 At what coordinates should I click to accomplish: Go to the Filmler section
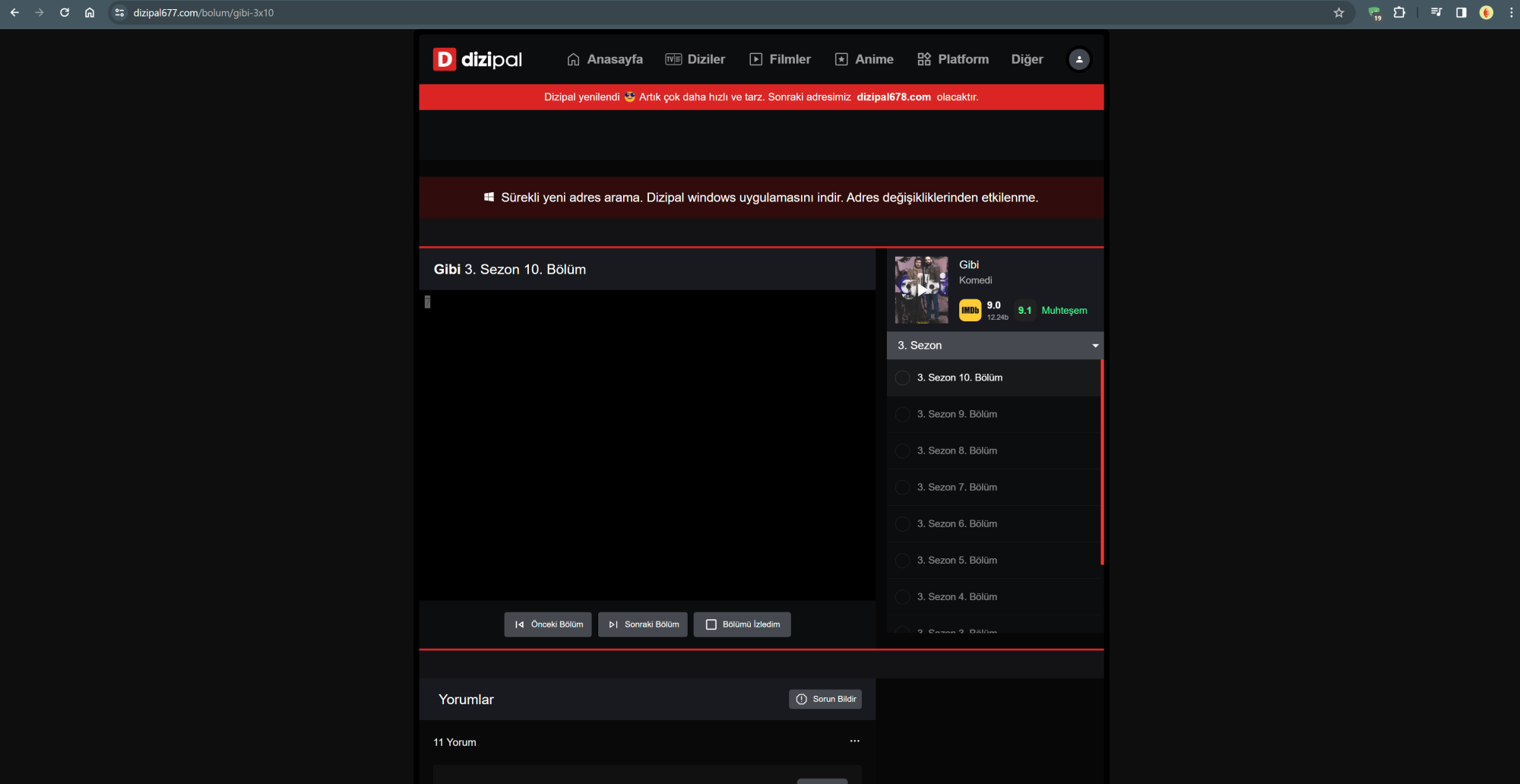[x=781, y=59]
